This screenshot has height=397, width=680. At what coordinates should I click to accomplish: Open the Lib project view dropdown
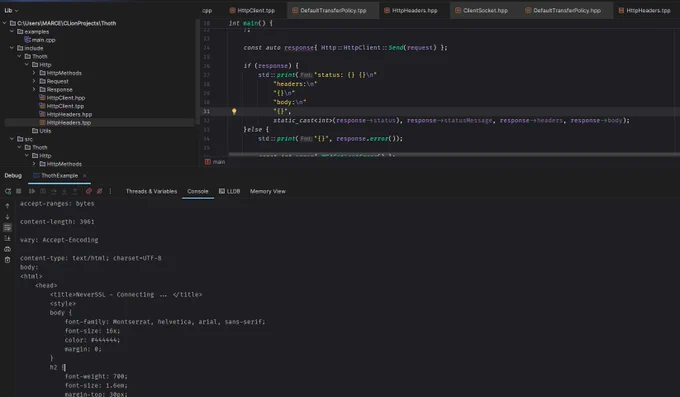[x=11, y=10]
